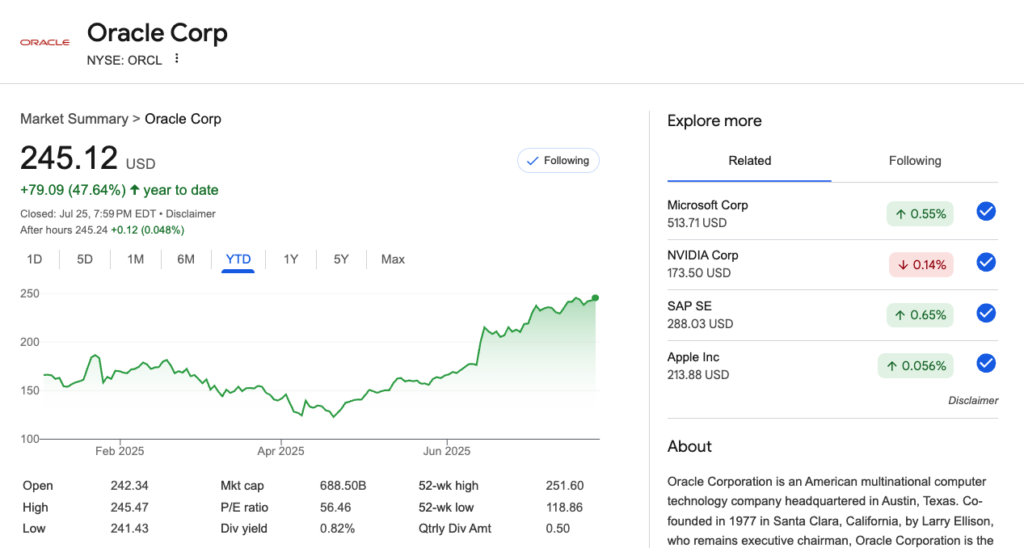Click the Explore more heading
This screenshot has height=548, width=1024.
click(x=714, y=121)
